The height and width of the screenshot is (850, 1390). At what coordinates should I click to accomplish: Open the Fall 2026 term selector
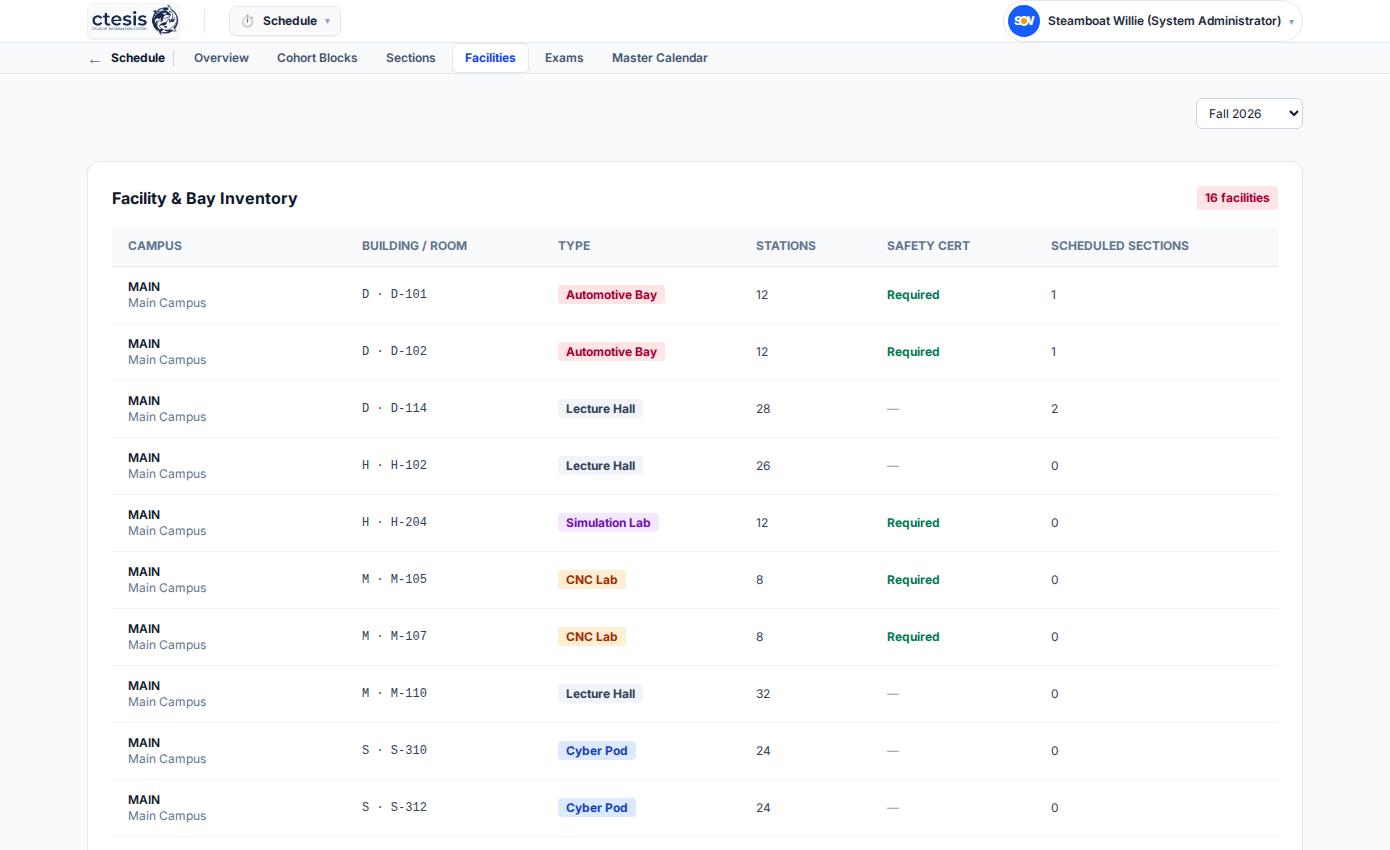[1249, 114]
